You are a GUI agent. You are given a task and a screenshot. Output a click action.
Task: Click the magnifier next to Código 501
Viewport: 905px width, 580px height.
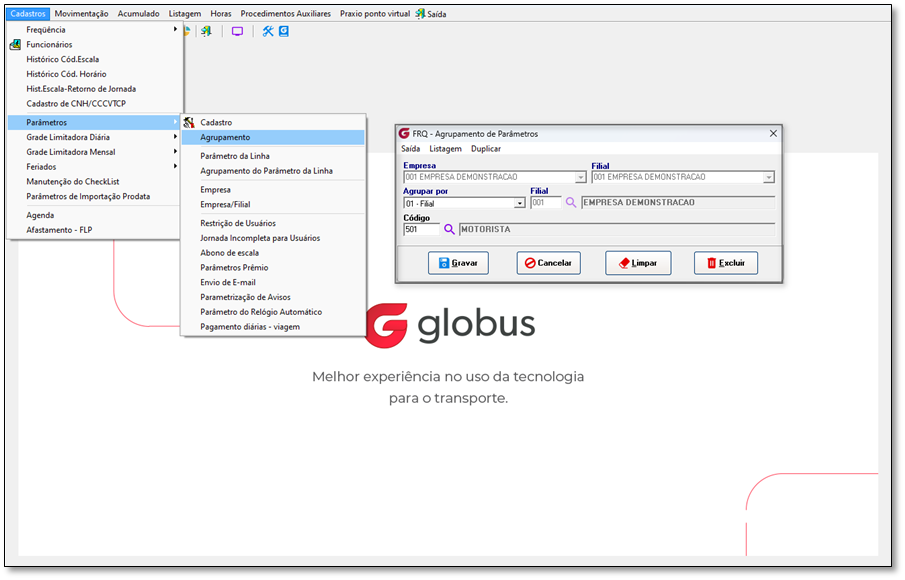coord(449,229)
